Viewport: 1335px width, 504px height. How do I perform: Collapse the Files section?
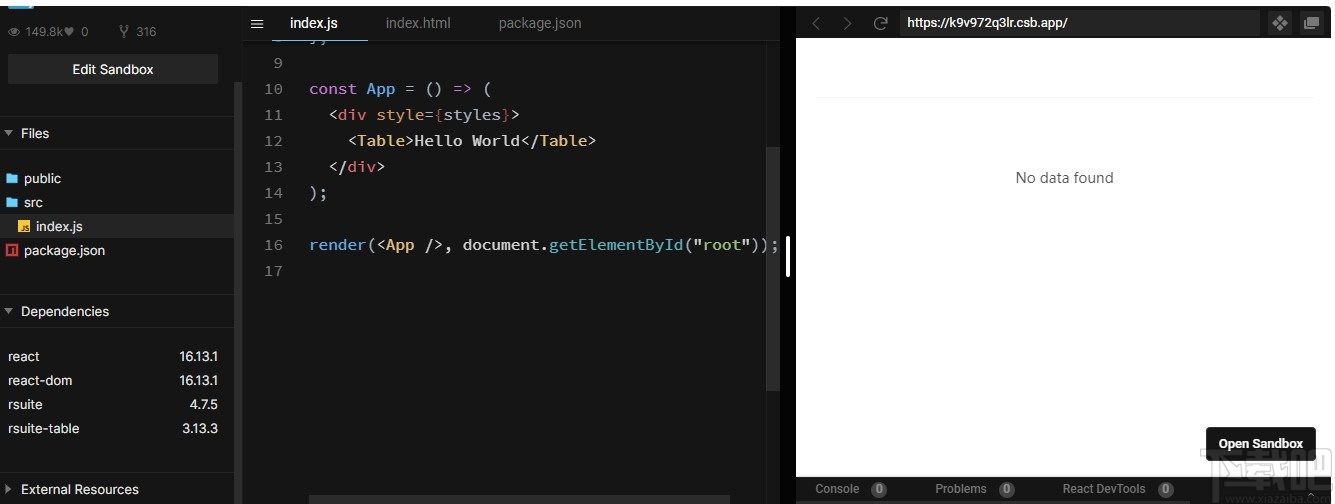[x=9, y=133]
